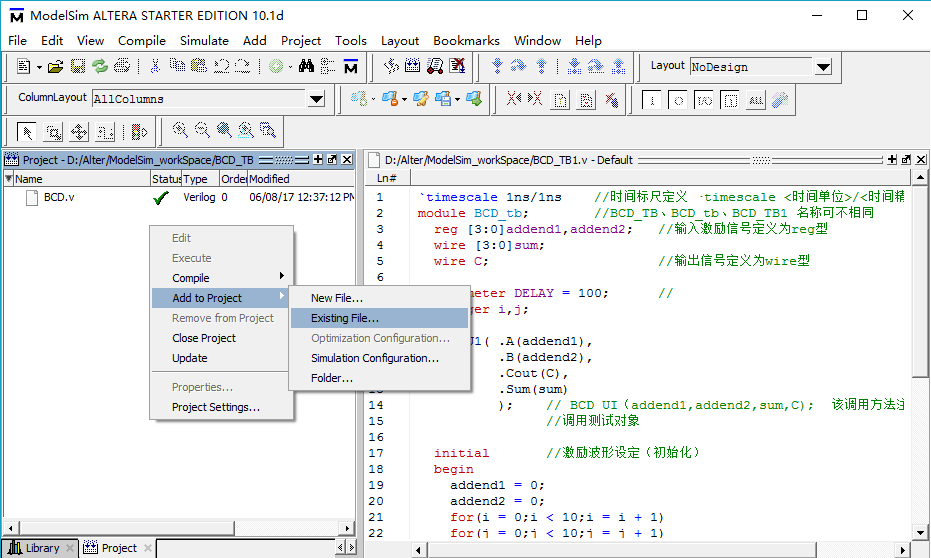Click the Copy icon
931x558 pixels.
pyautogui.click(x=177, y=66)
